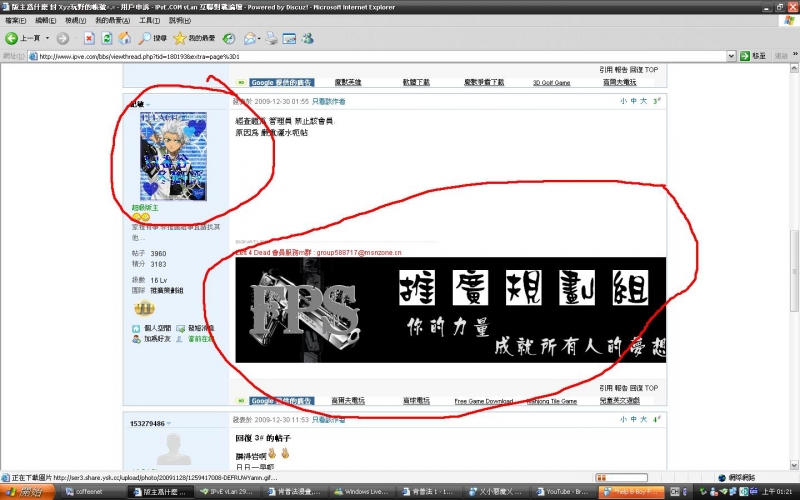Click the 加為好友 add friend icon
Image resolution: width=800 pixels, height=500 pixels.
point(136,339)
